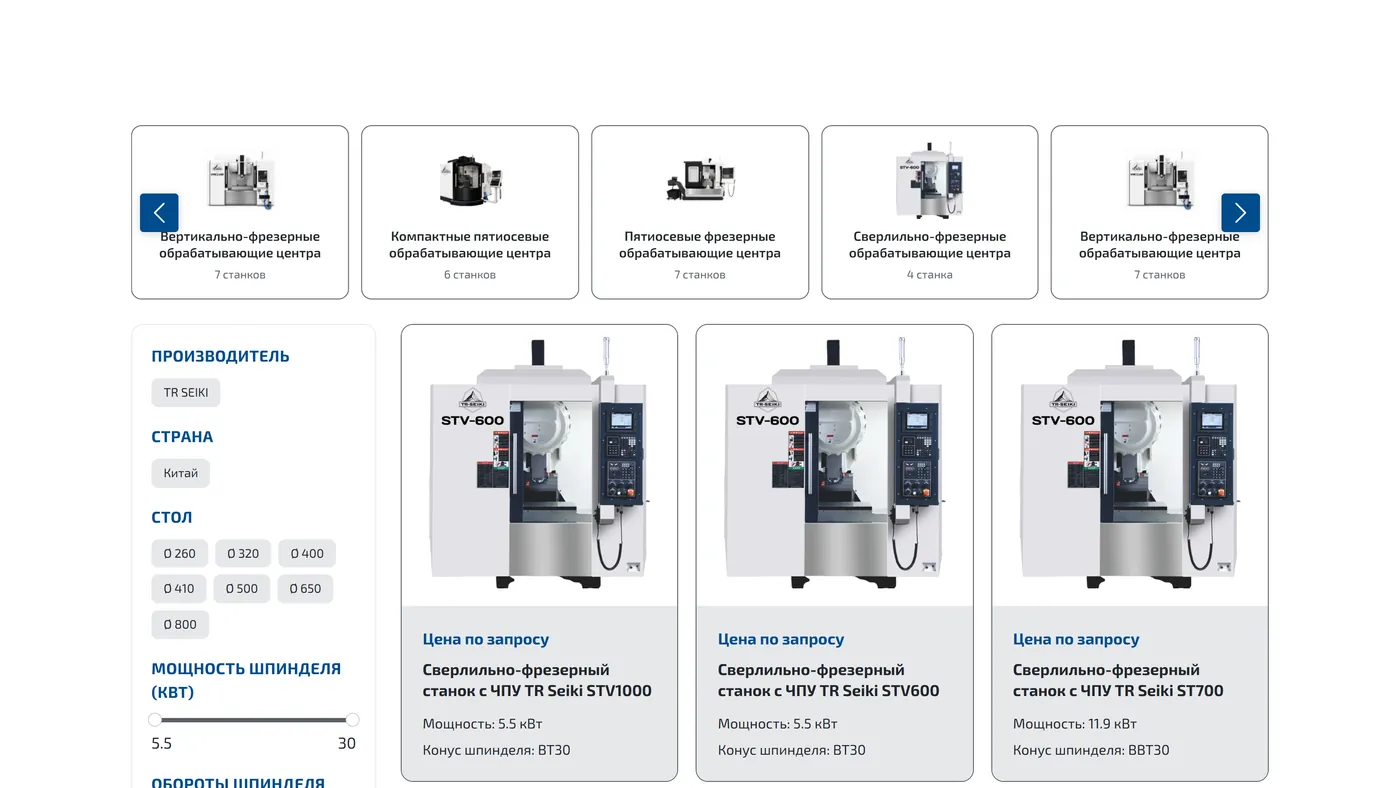The image size is (1400, 788).
Task: Select the Ø 320 table filter
Action: click(x=243, y=553)
